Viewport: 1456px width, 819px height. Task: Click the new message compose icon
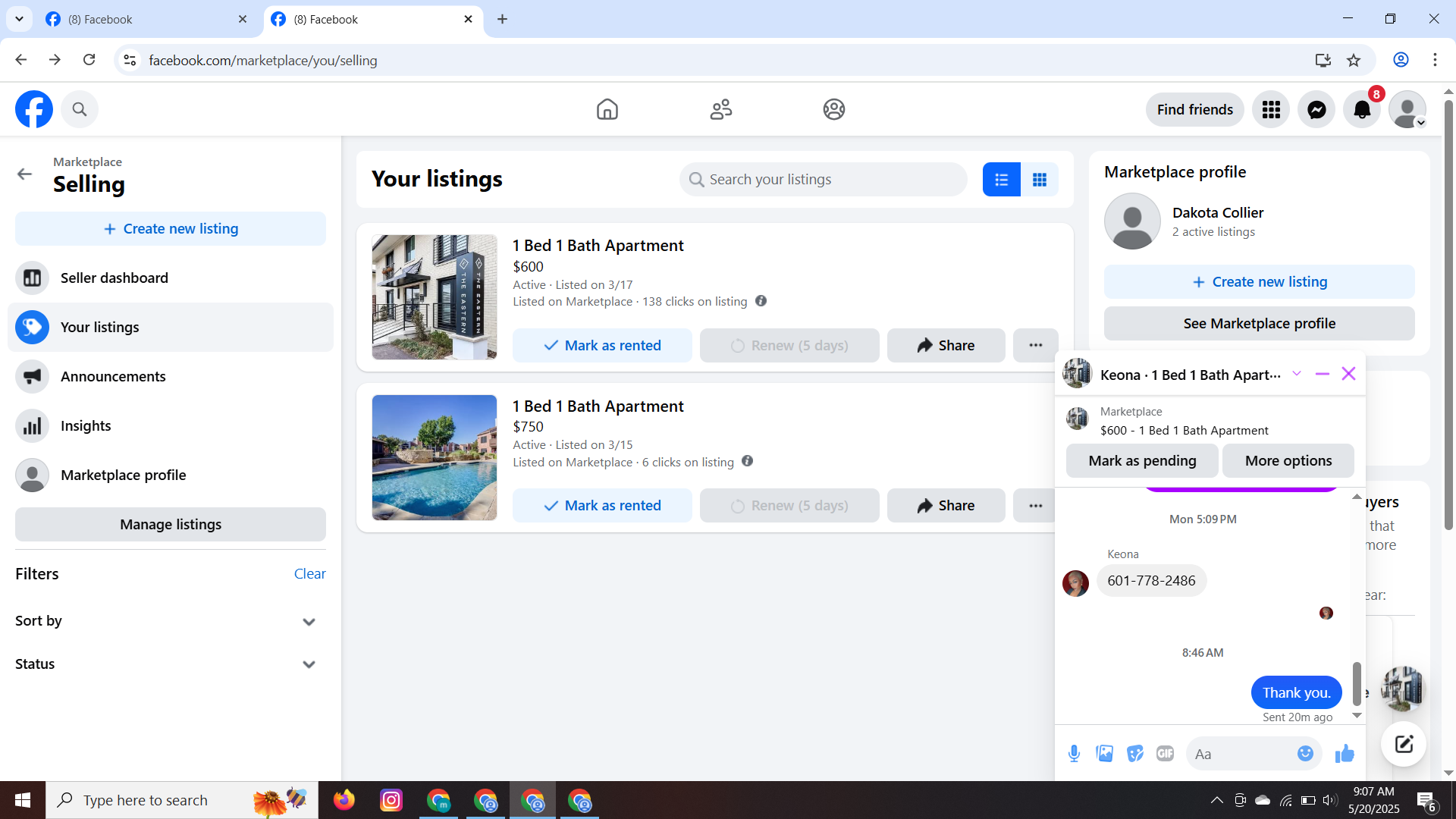pos(1403,744)
